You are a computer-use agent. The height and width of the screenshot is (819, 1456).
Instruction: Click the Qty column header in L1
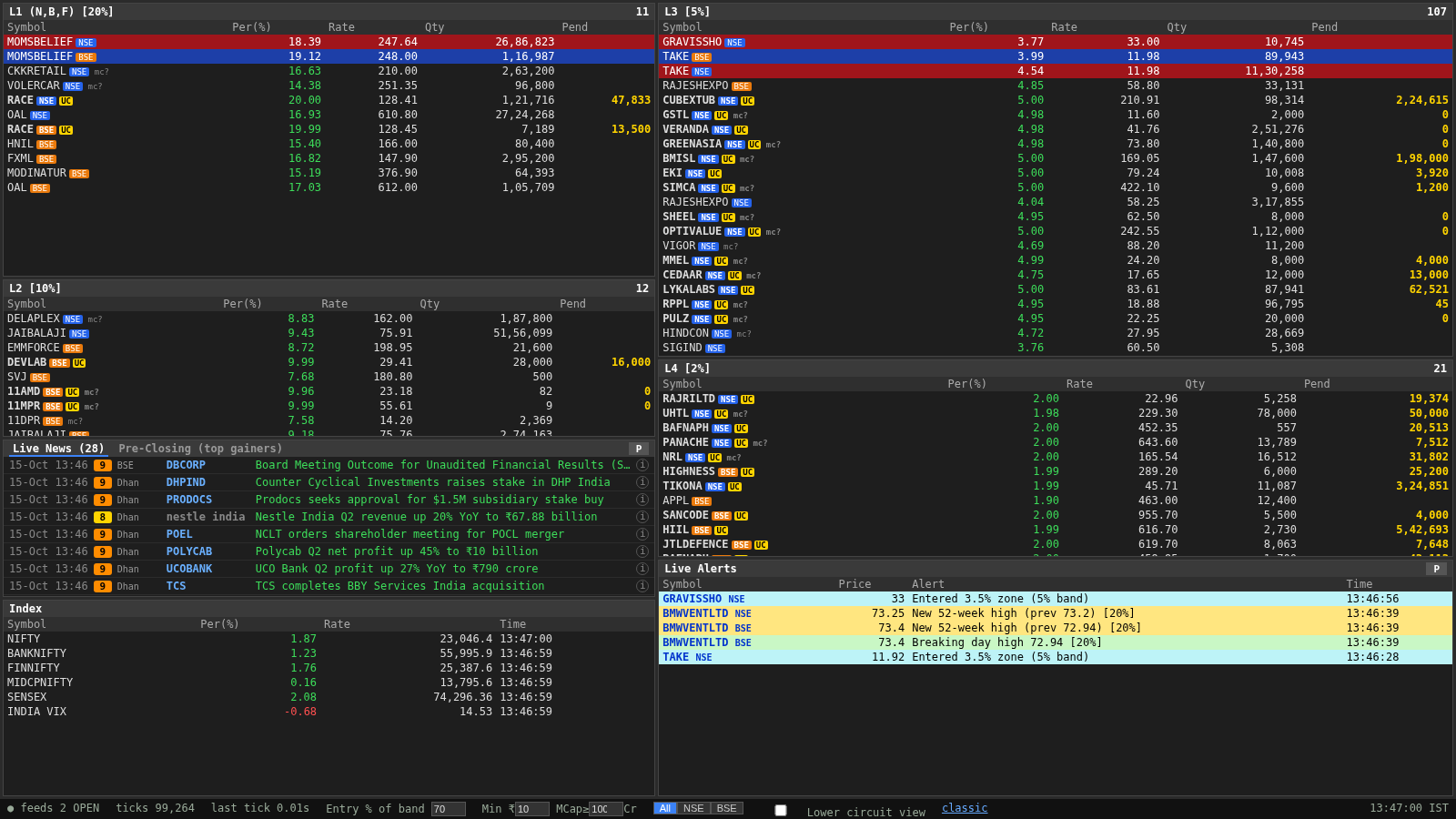click(434, 27)
